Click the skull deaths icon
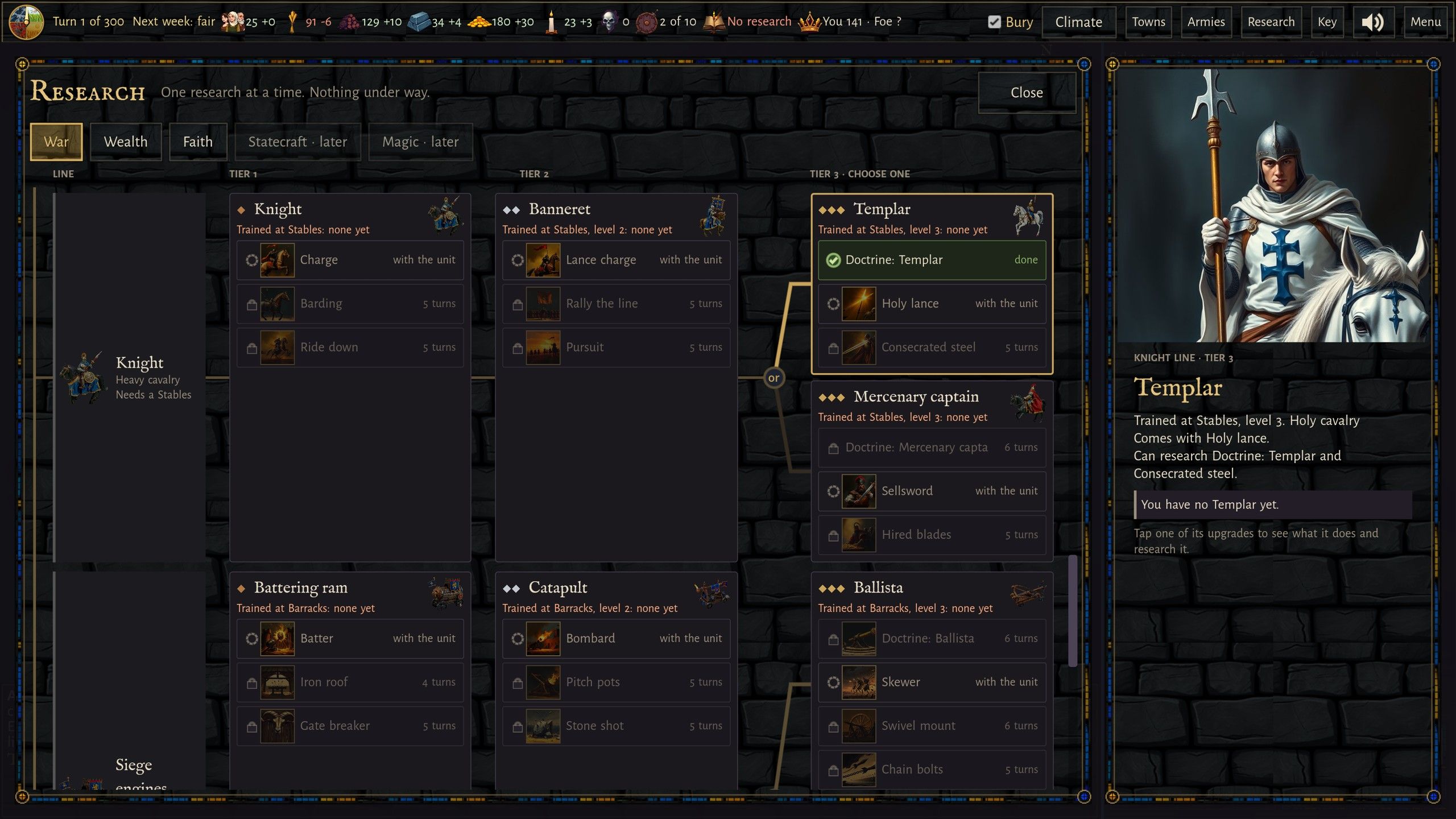 [x=609, y=22]
